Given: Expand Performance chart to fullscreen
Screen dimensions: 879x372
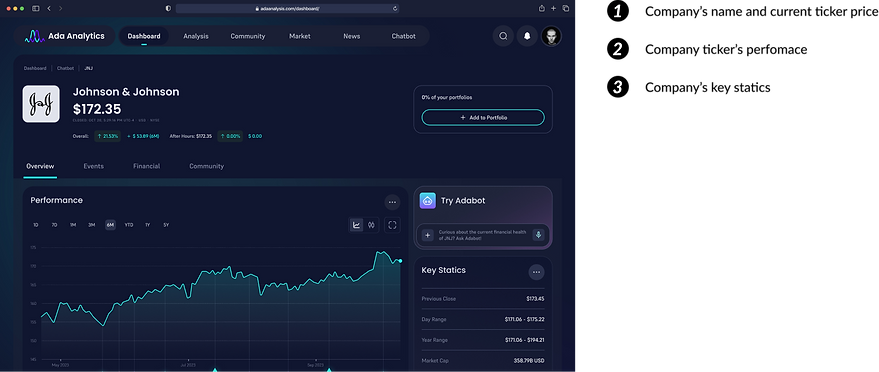Looking at the screenshot, I should (x=392, y=225).
